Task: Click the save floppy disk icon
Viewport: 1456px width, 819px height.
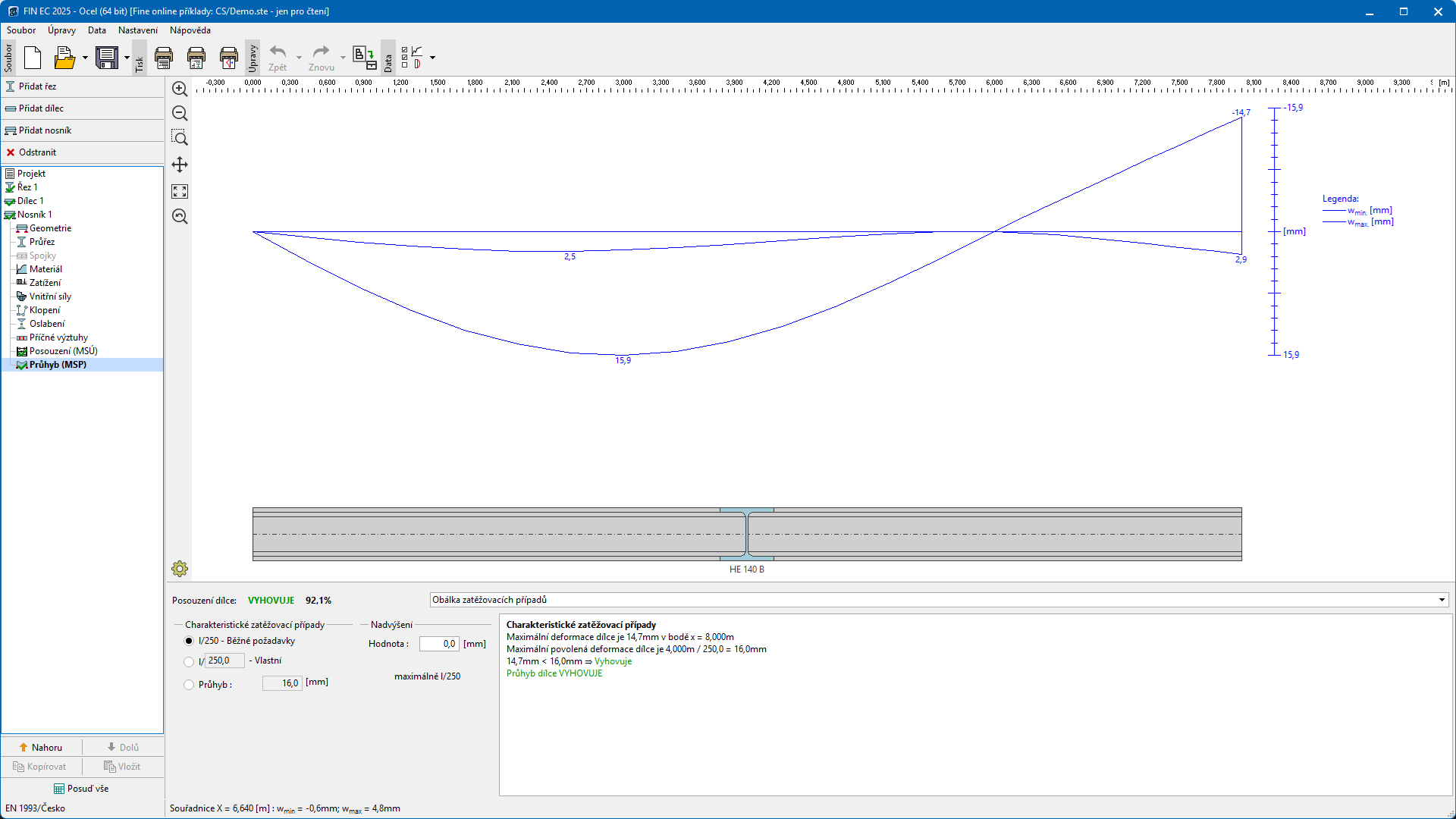Action: (107, 58)
